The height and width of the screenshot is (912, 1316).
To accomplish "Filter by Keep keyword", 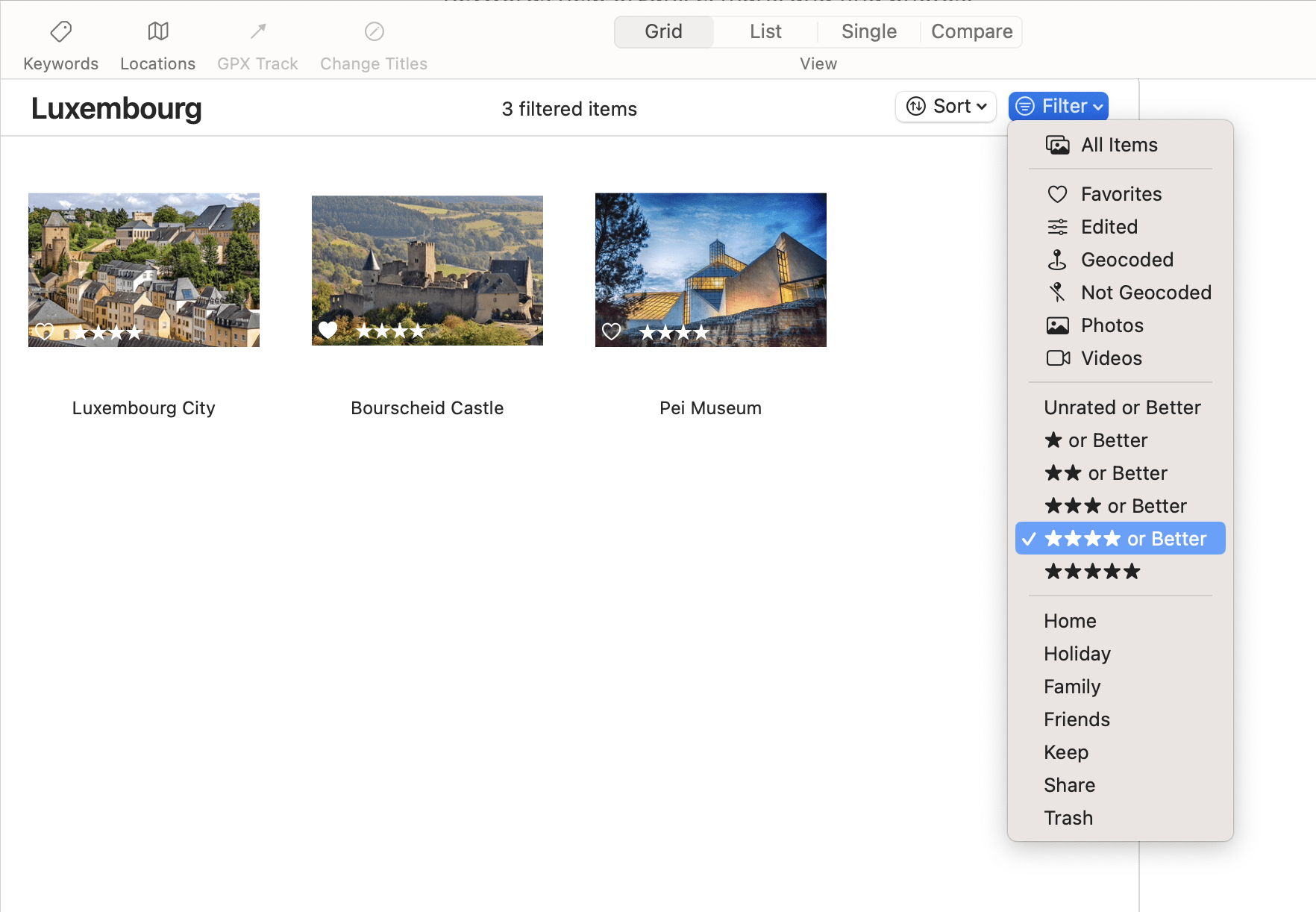I will (1120, 752).
